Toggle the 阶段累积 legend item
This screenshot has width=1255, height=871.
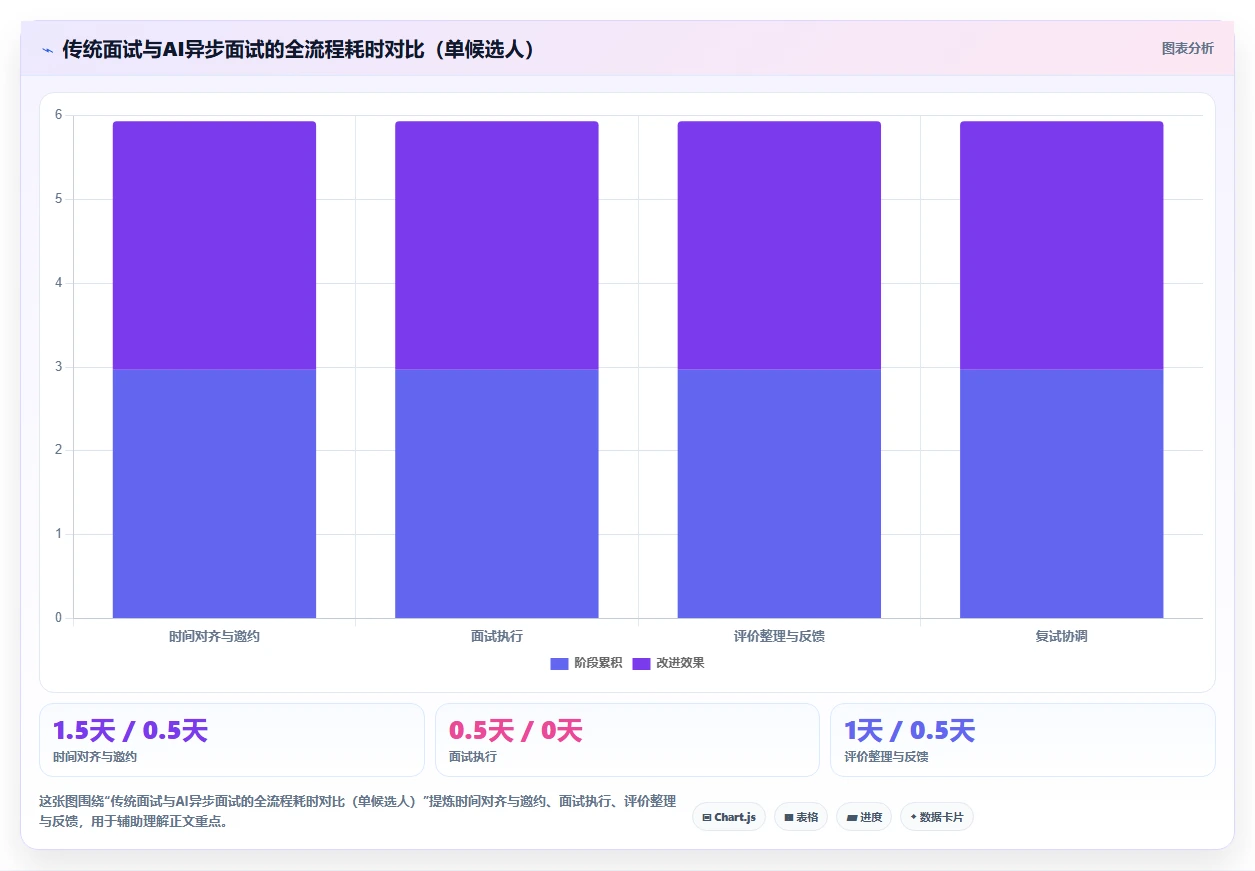pyautogui.click(x=586, y=663)
